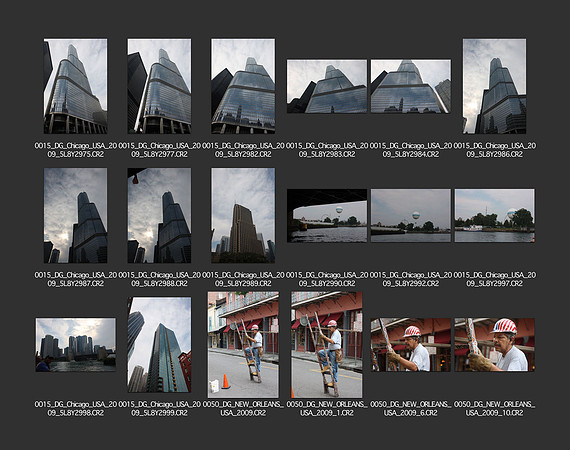Select thumbnail of photo 5L8Y2997.CR2
Viewport: 570px width, 450px height.
click(494, 216)
